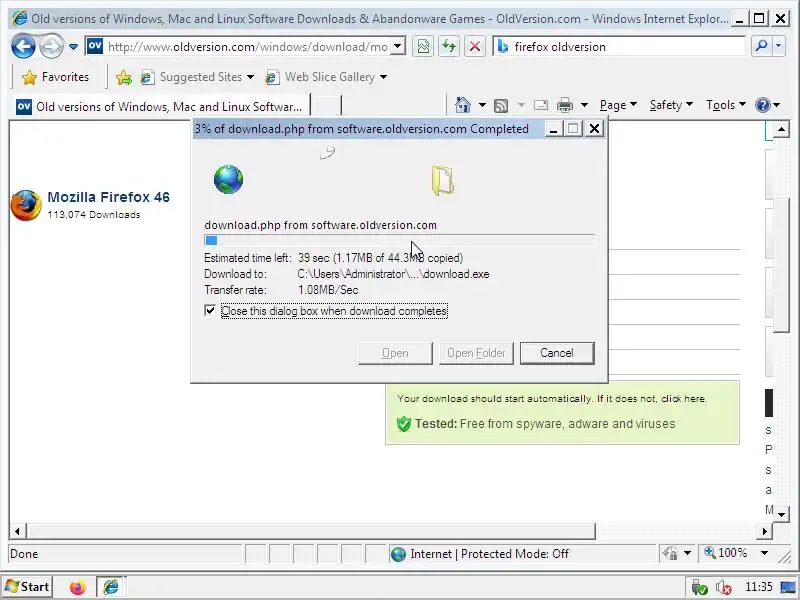Click vertical scrollbar down arrow
Screen dimensions: 800x600
[x=781, y=514]
